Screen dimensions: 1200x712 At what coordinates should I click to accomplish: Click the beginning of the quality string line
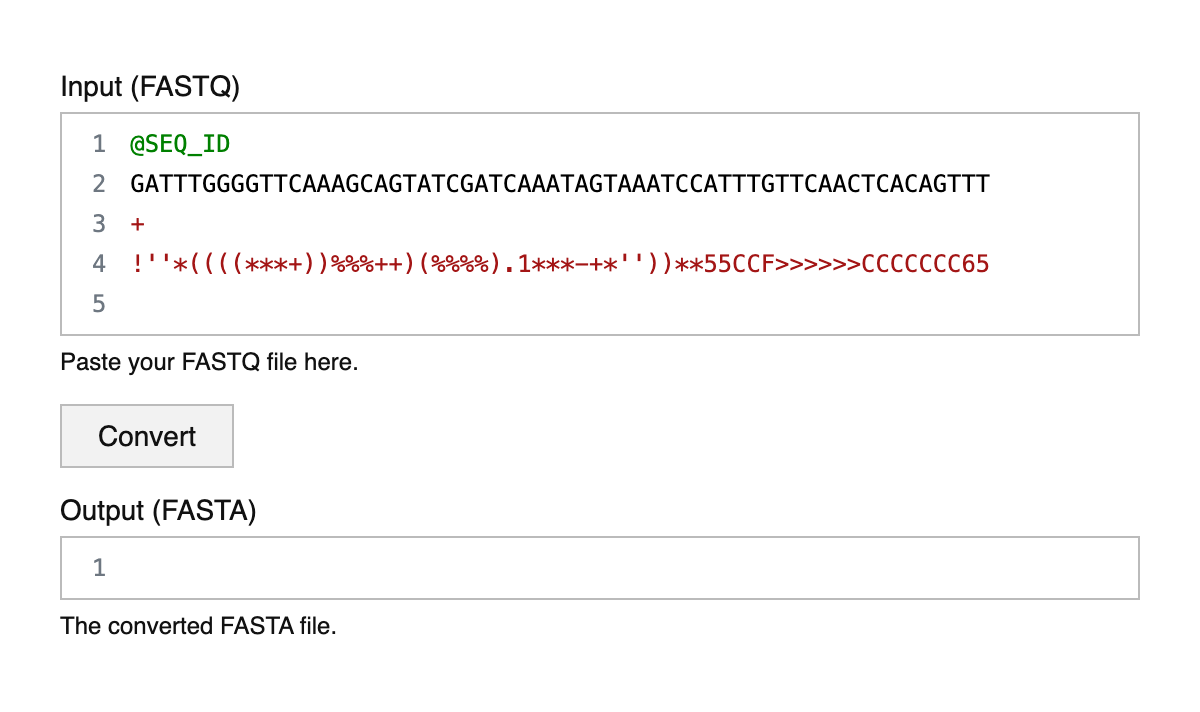pyautogui.click(x=133, y=264)
